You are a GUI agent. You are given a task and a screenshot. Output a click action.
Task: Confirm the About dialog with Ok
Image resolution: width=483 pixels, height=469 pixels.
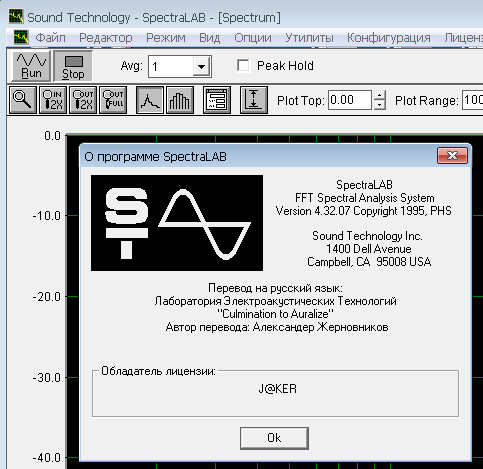coord(274,438)
